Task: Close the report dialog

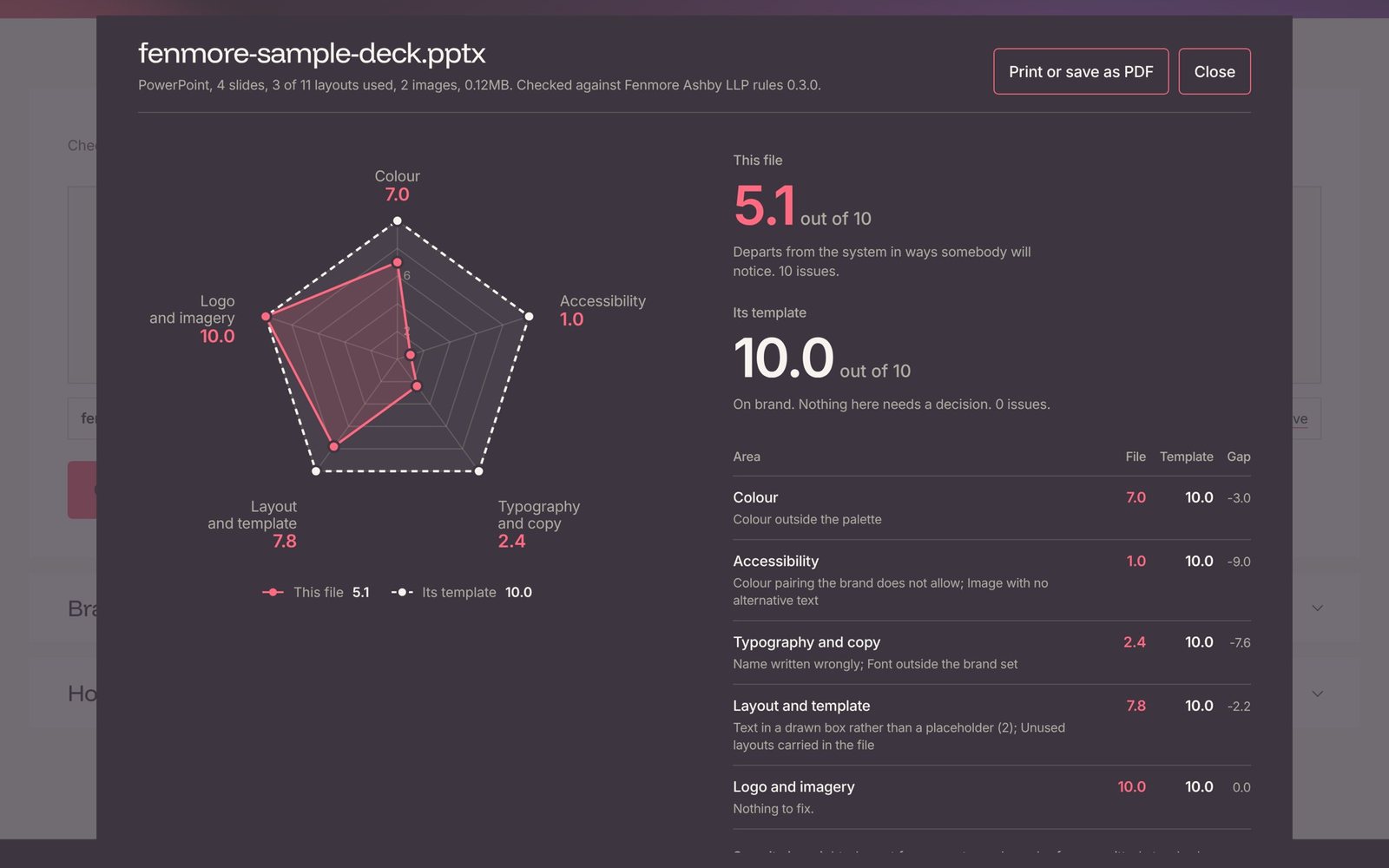Action: click(x=1215, y=71)
